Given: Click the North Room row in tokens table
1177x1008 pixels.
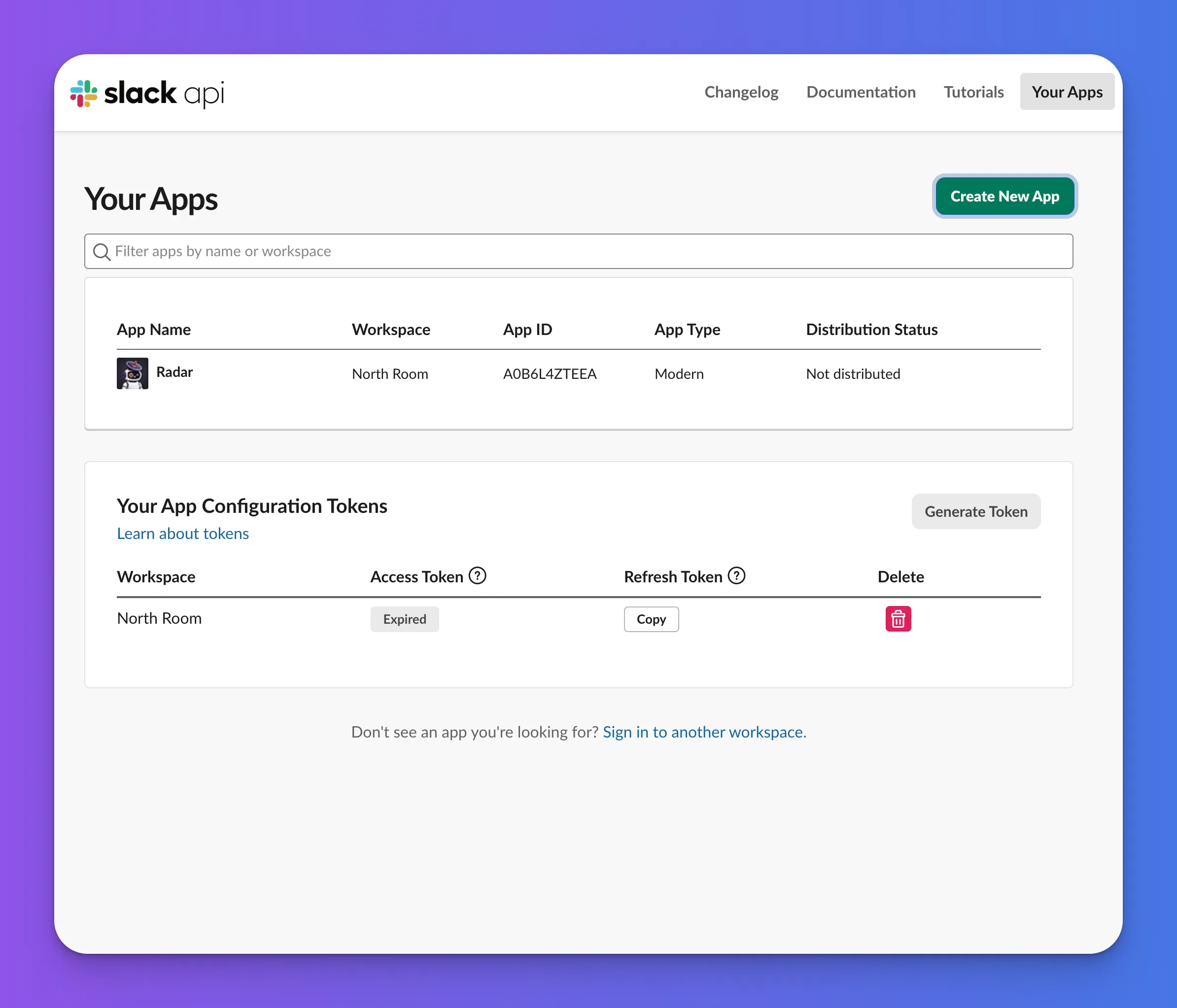Looking at the screenshot, I should [x=578, y=619].
